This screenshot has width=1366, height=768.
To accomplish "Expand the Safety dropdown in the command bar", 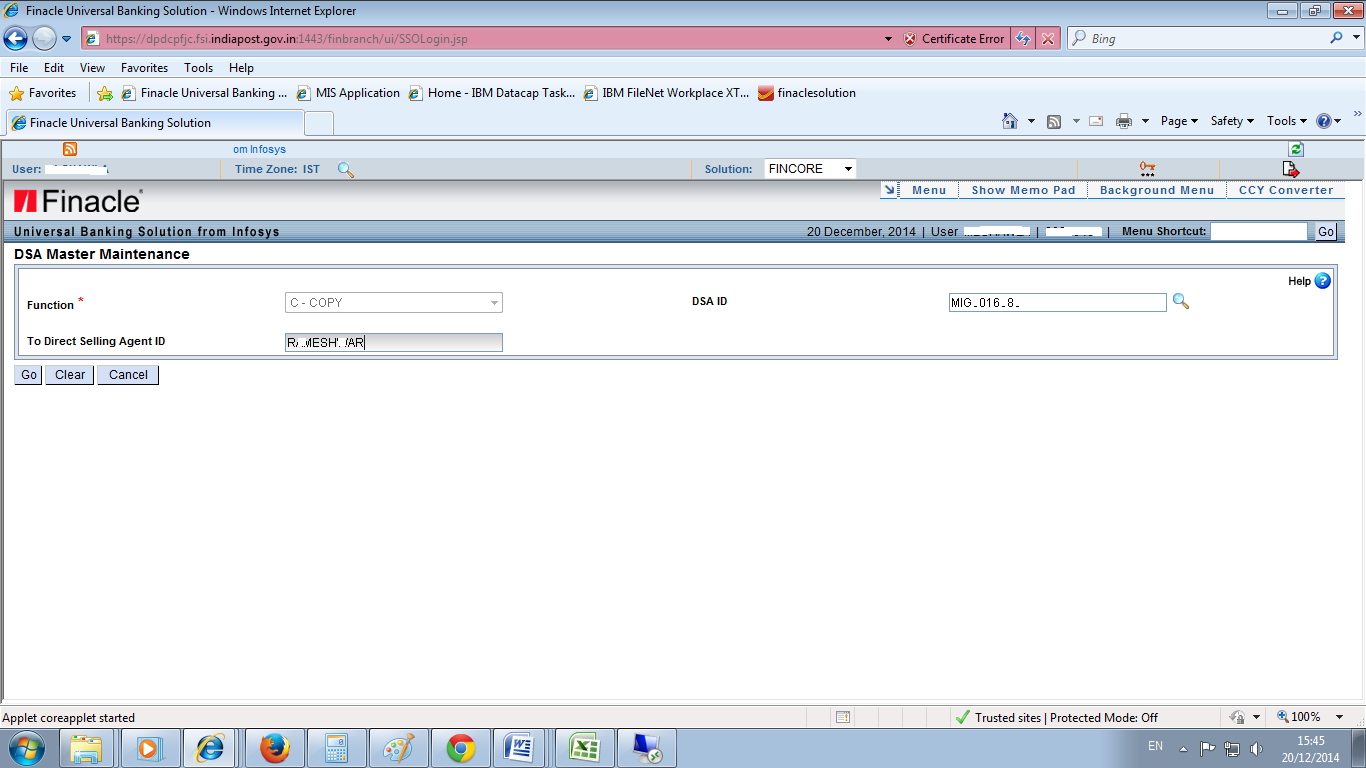I will click(x=1231, y=120).
